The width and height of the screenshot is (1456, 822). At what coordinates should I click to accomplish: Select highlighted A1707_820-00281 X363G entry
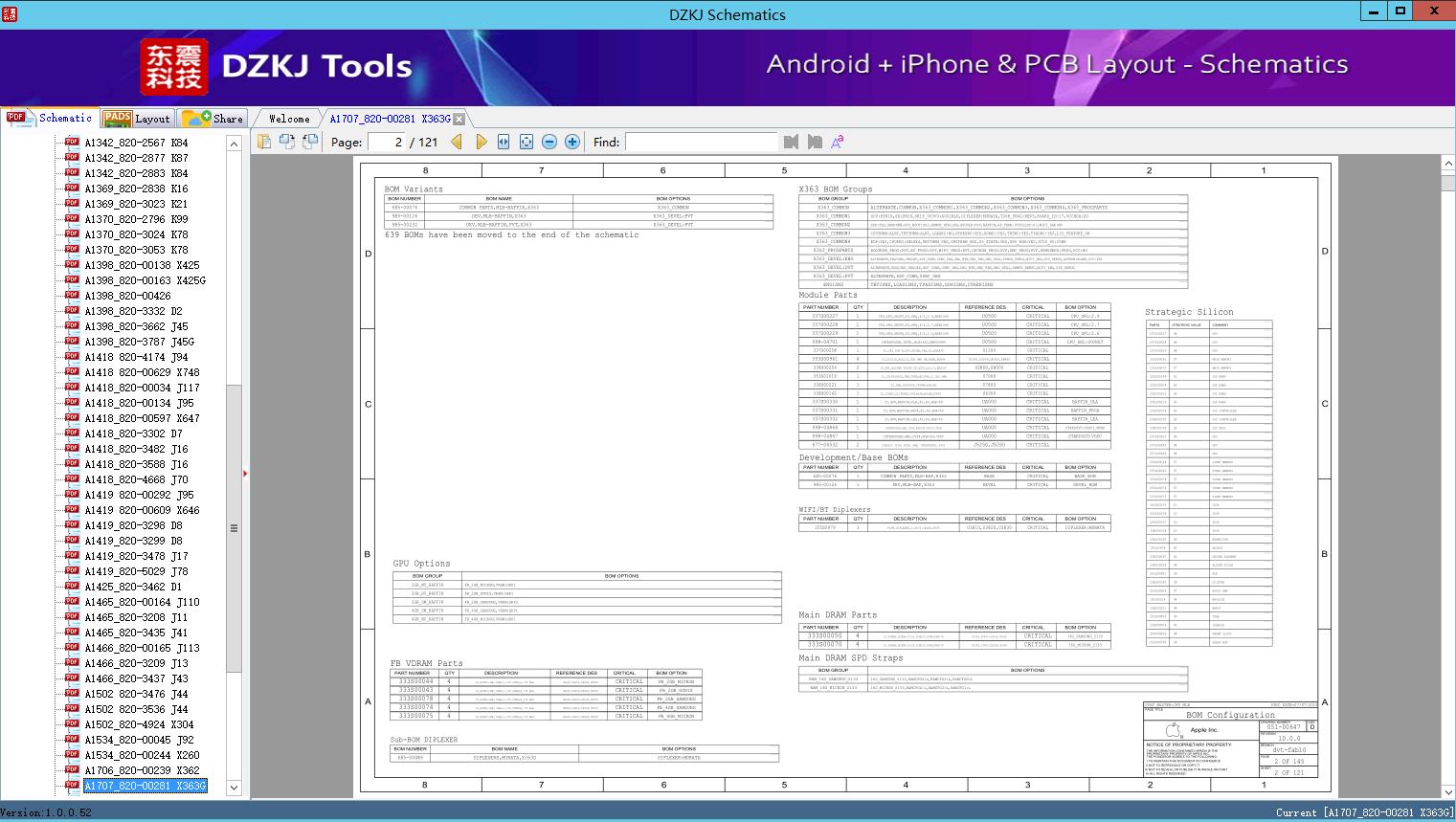click(145, 786)
